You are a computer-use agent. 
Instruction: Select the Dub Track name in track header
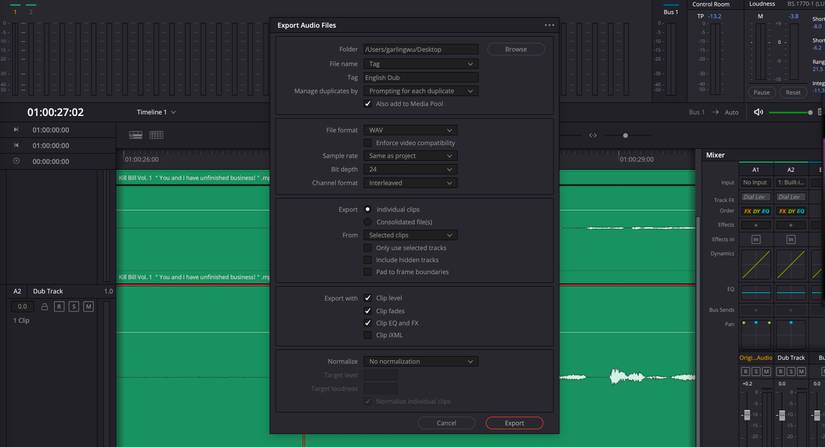tap(48, 291)
